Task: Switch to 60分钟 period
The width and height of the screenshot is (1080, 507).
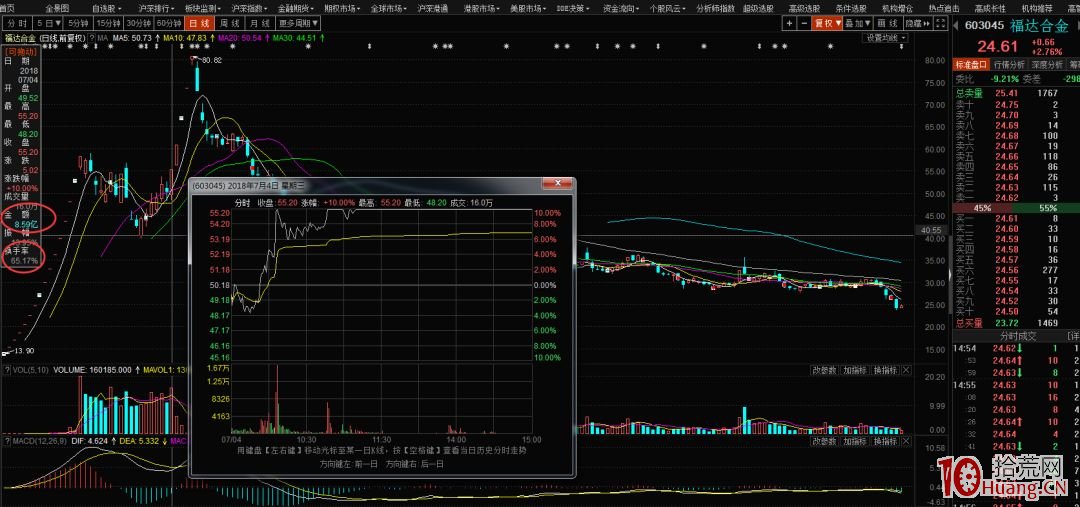Action: 171,23
